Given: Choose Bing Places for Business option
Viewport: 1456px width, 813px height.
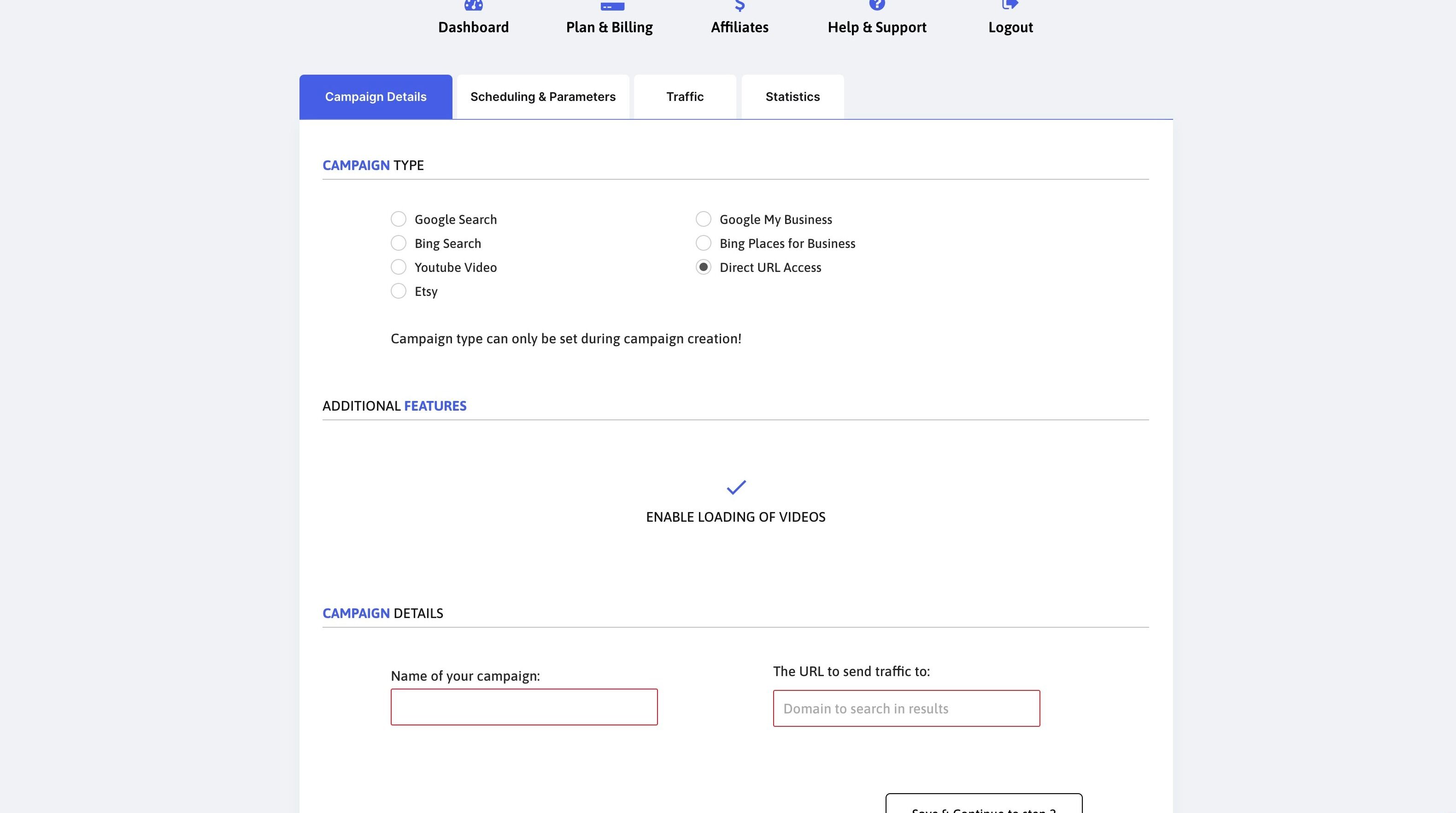Looking at the screenshot, I should click(x=703, y=243).
